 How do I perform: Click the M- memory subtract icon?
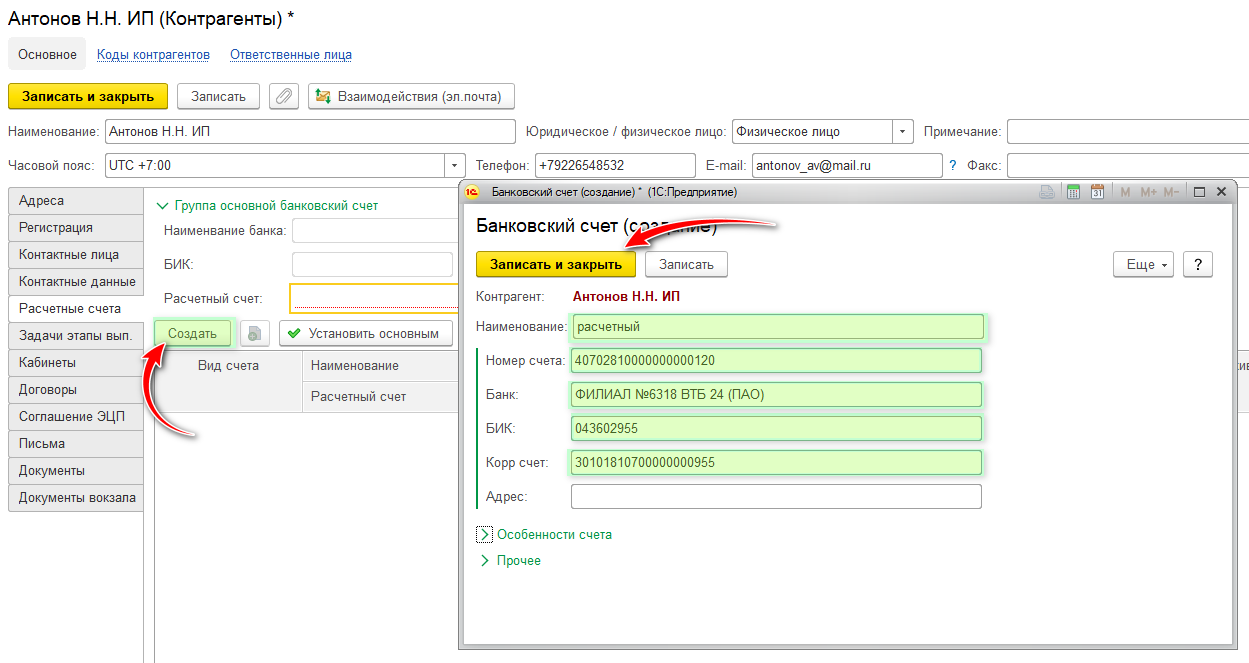[1171, 192]
